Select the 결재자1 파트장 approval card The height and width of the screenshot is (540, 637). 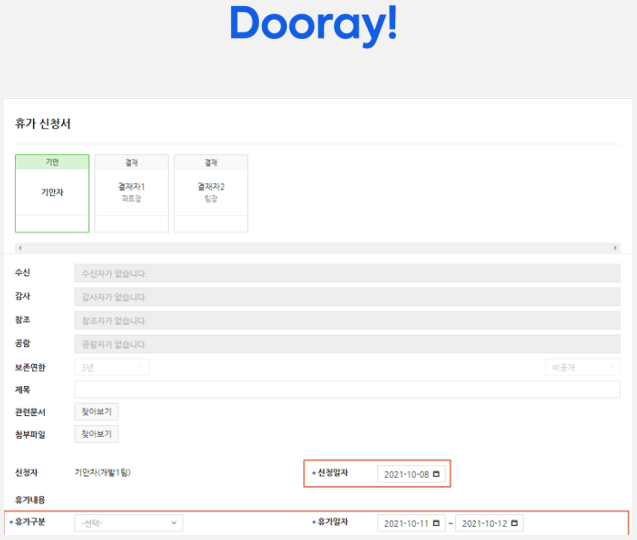tap(132, 193)
